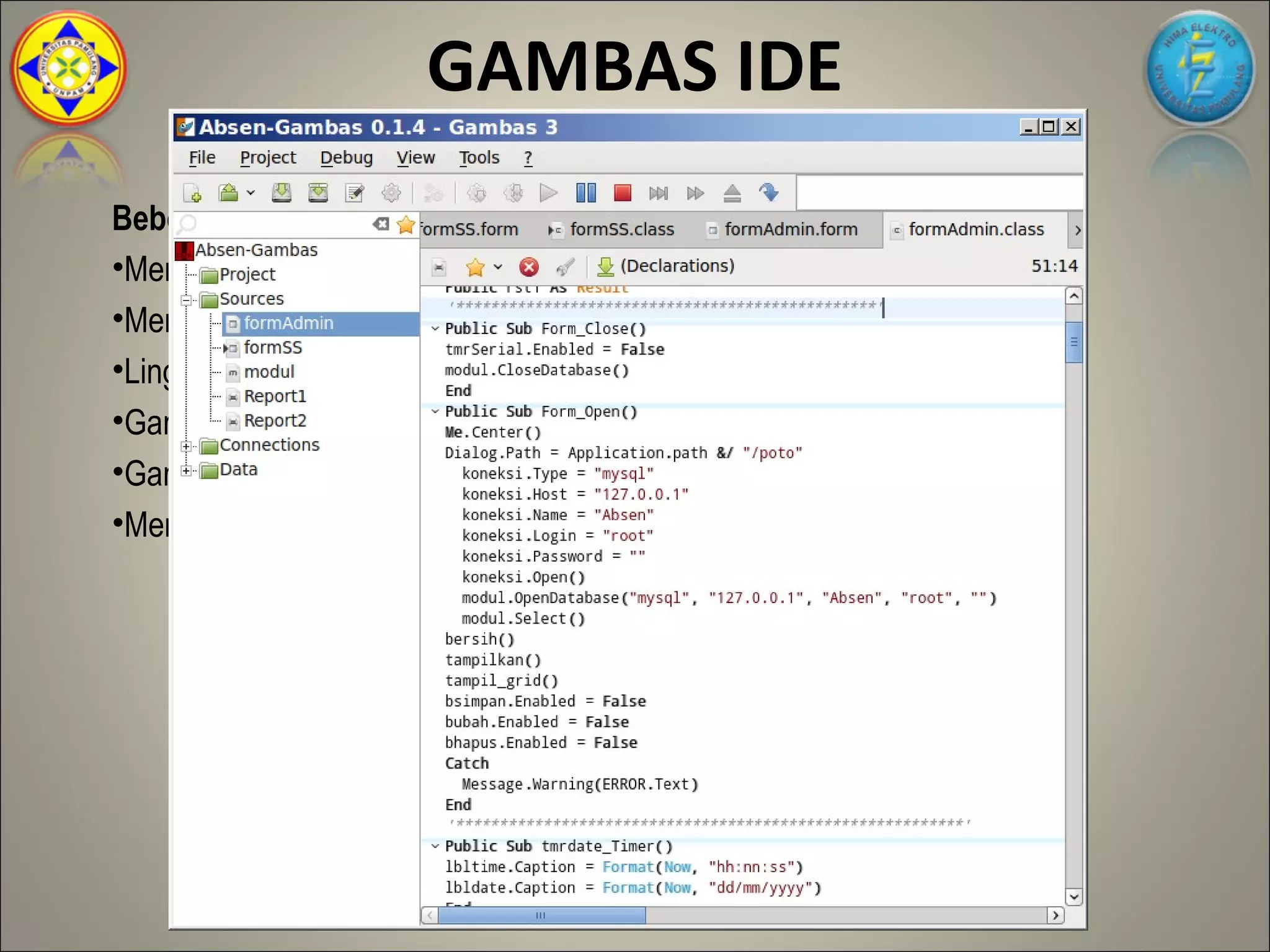Click the horizontal scrollbar left arrow

[430, 915]
